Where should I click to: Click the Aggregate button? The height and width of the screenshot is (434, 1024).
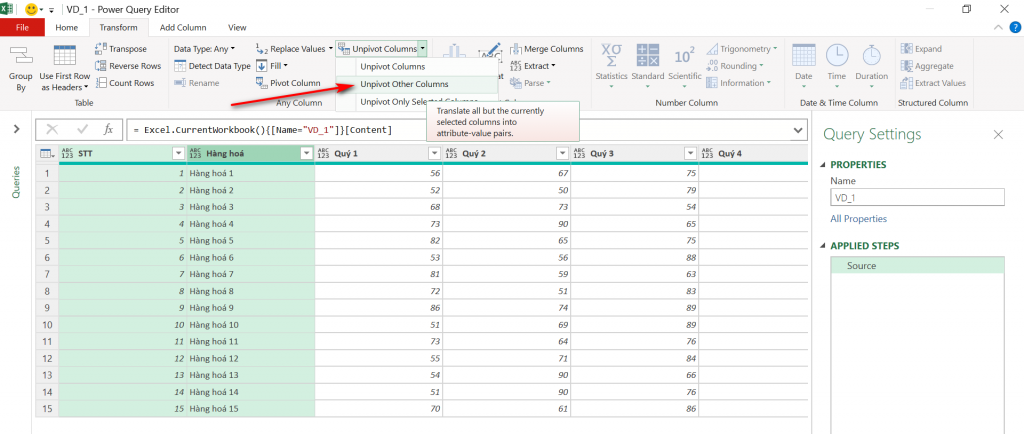(x=927, y=66)
